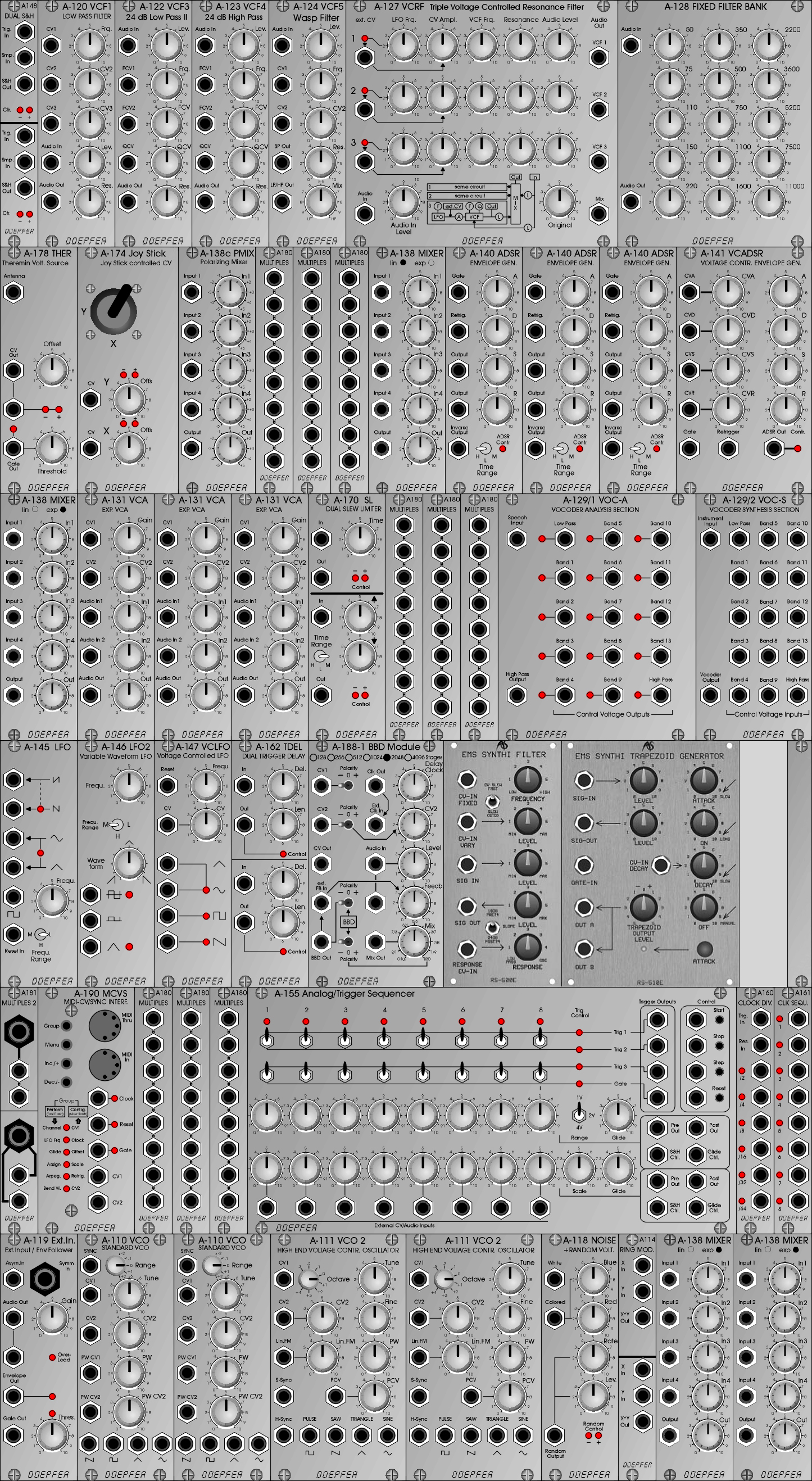Adjust the Threshold knob on A-178 Theremin
This screenshot has width=812, height=1481.
pyautogui.click(x=52, y=448)
